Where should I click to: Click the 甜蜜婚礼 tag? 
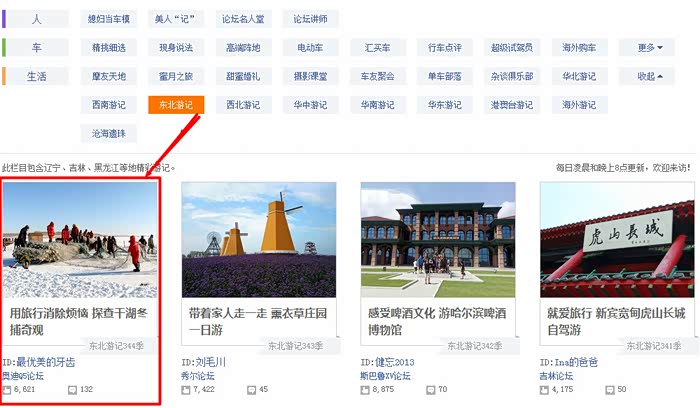[x=243, y=76]
